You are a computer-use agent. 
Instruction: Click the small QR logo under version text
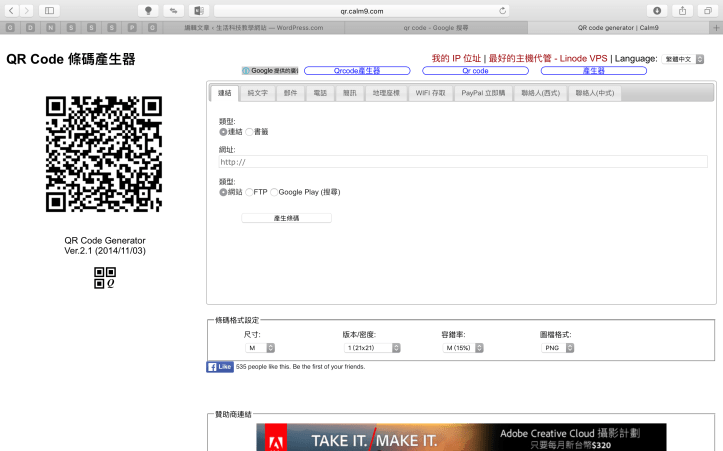tap(105, 278)
